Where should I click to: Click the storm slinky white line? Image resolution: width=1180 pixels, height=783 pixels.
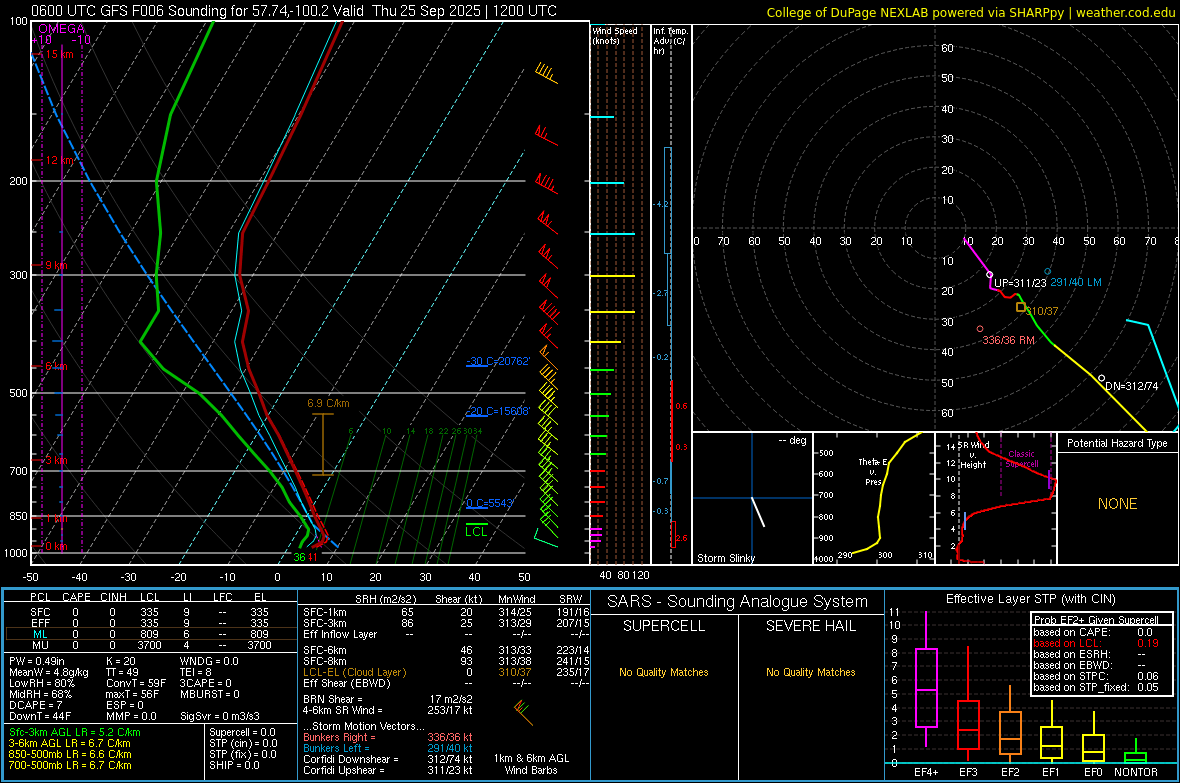point(758,512)
